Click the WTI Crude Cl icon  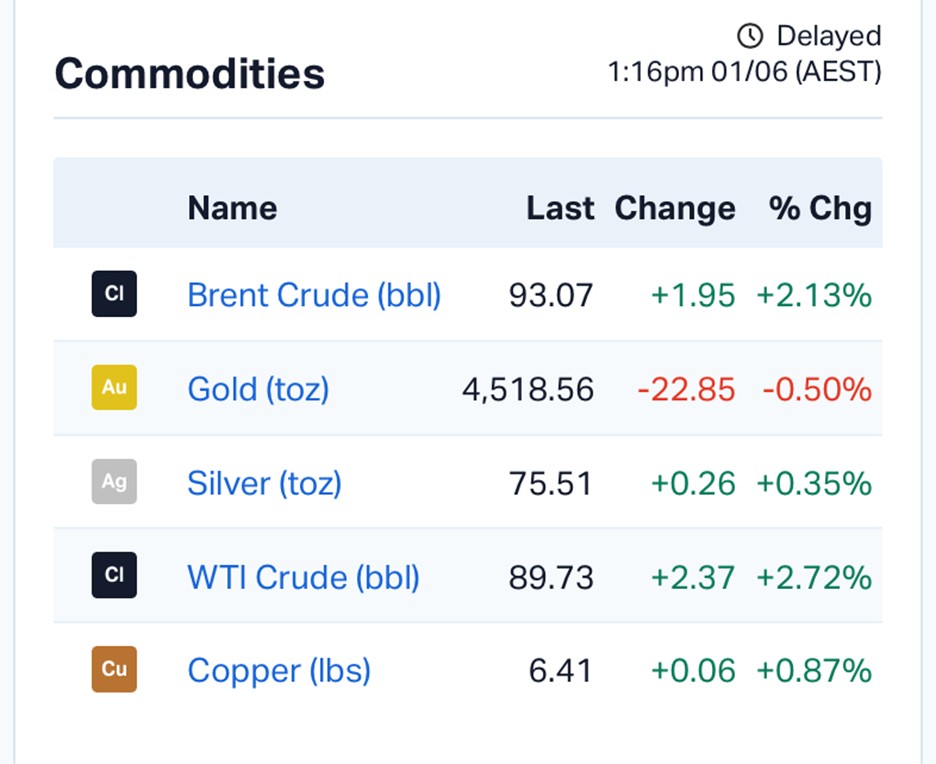(114, 575)
